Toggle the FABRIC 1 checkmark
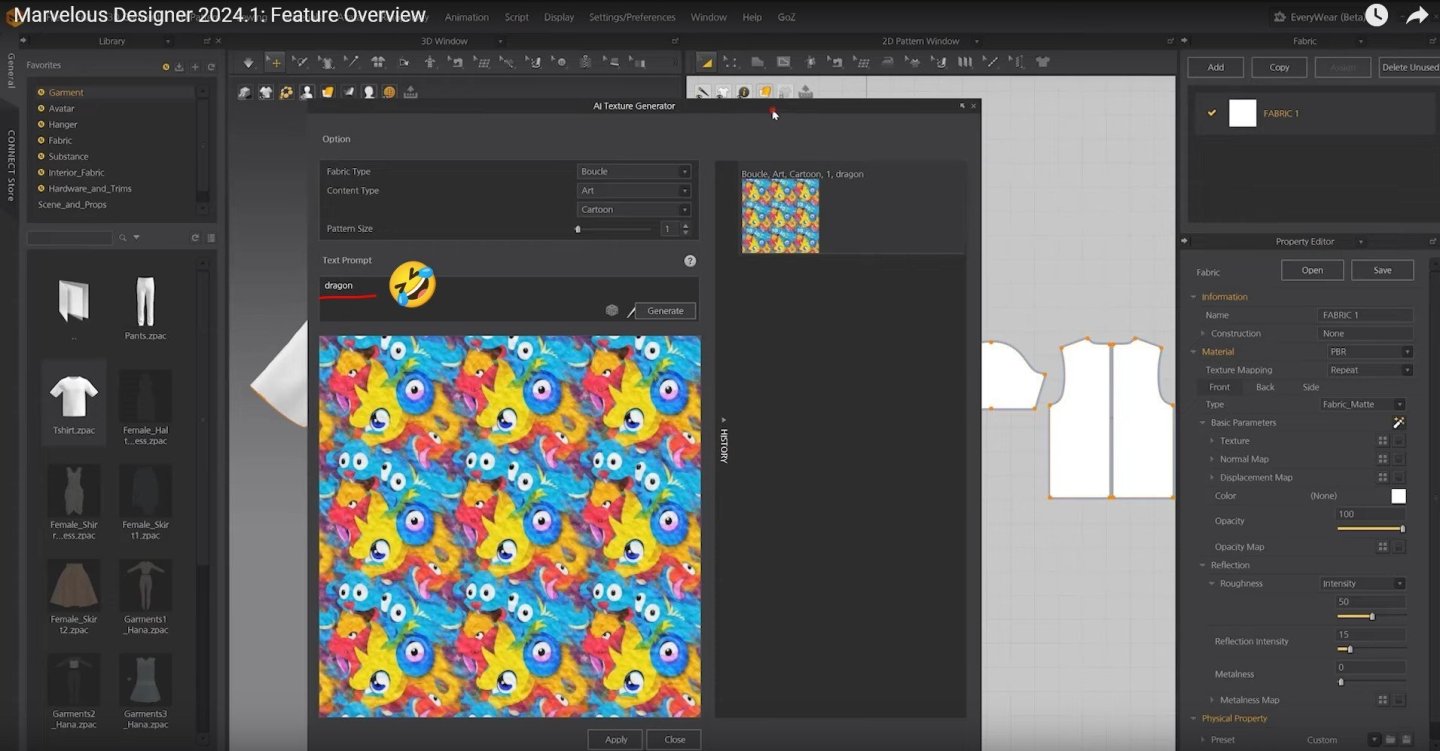The height and width of the screenshot is (751, 1440). (1212, 113)
